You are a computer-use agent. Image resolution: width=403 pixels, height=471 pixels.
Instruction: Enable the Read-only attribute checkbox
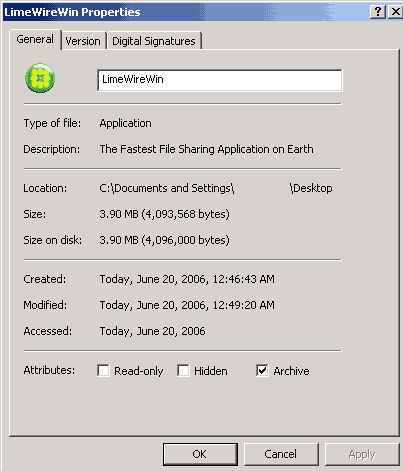[x=103, y=370]
